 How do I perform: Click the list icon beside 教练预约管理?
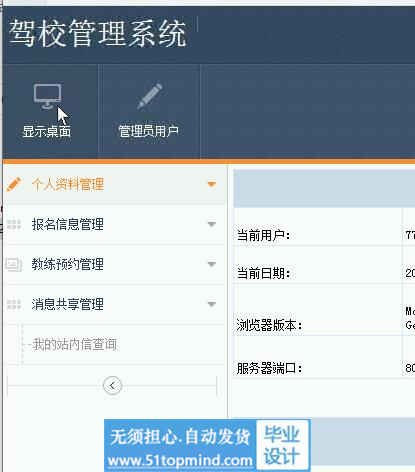coord(14,264)
